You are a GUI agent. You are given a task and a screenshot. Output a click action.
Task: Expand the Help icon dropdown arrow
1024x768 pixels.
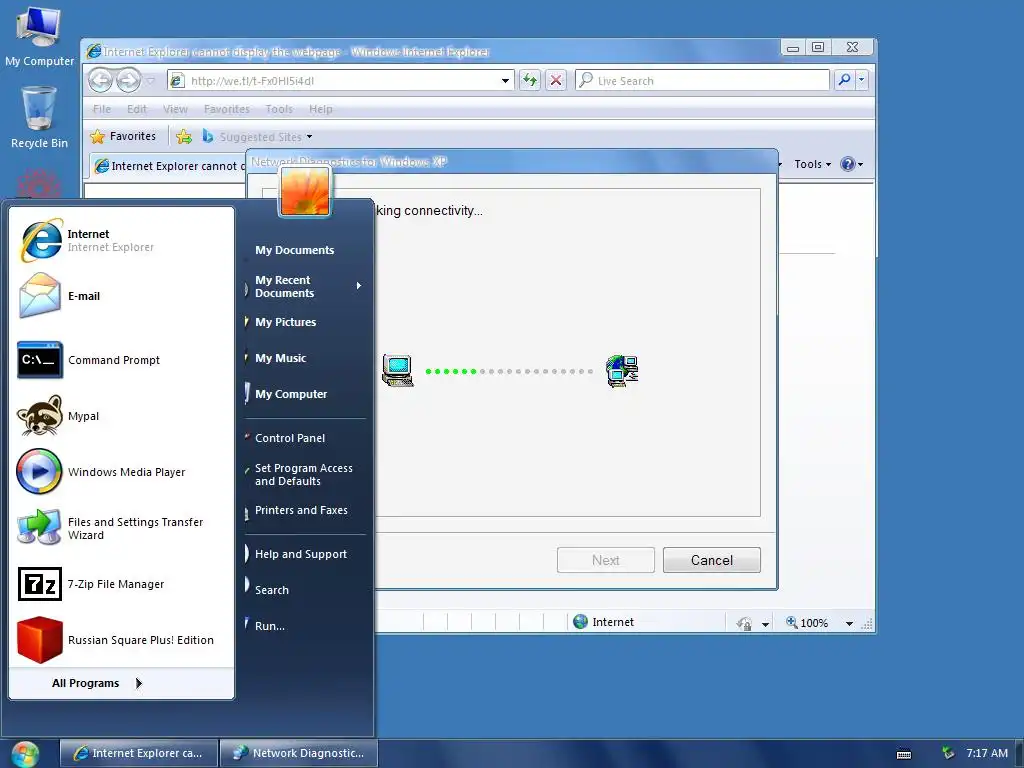[860, 165]
